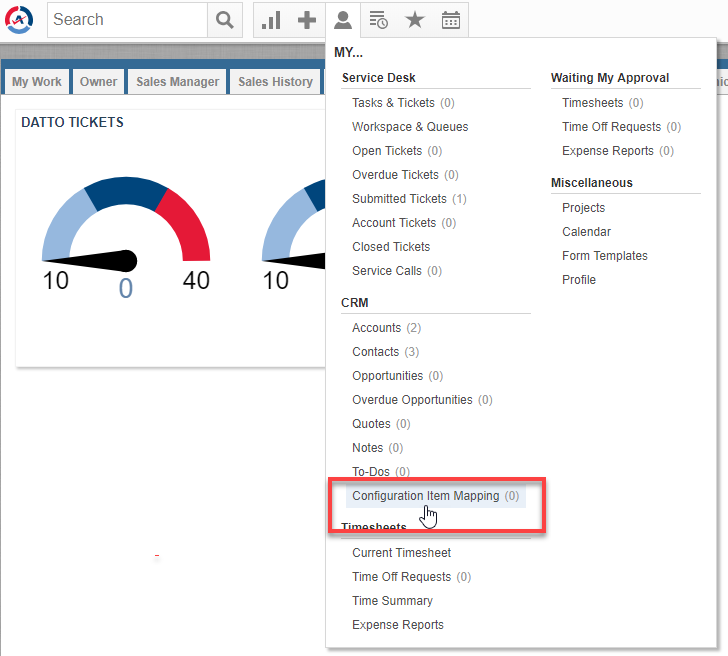Switch to the Sales Manager tab

coord(177,82)
